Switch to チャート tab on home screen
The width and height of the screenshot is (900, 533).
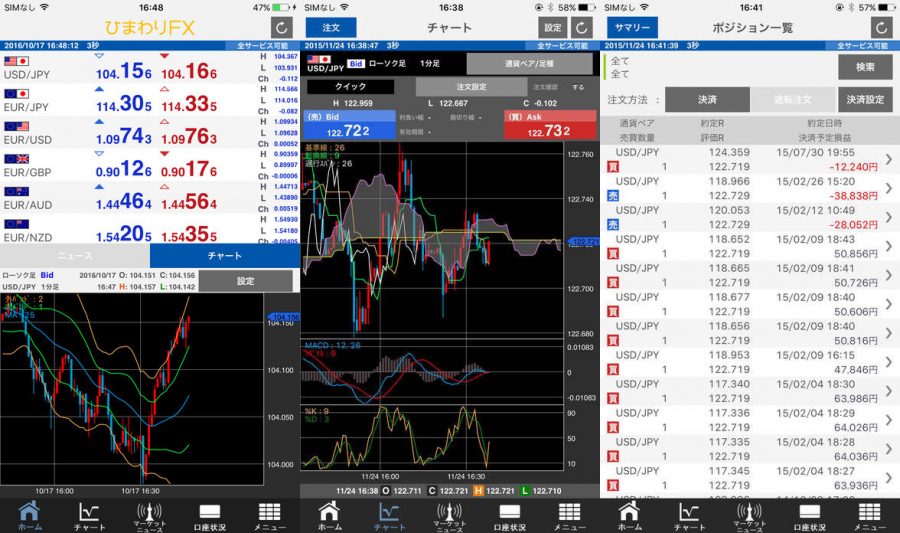pyautogui.click(x=224, y=255)
